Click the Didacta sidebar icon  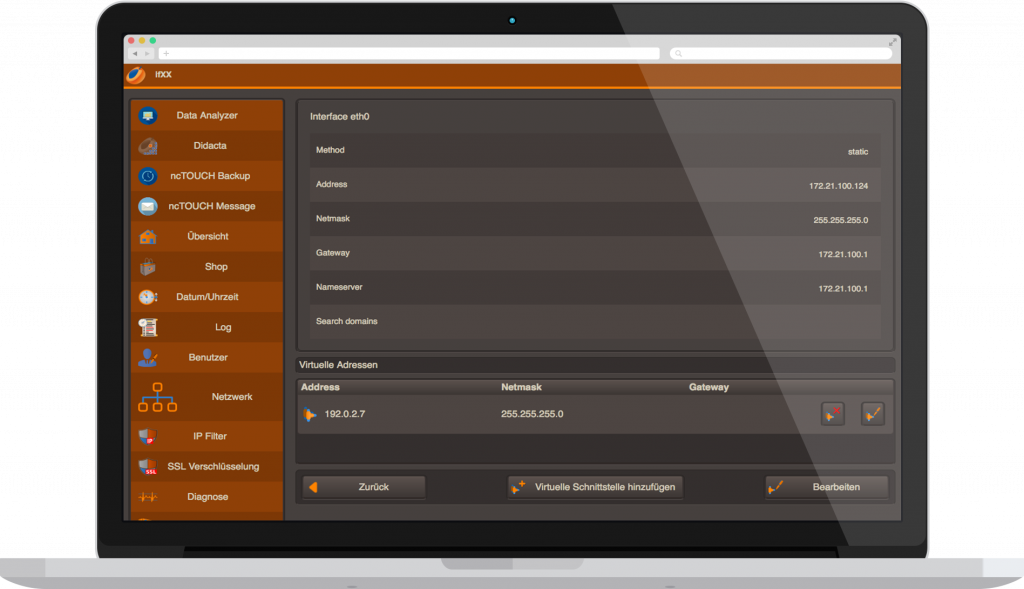tap(148, 146)
